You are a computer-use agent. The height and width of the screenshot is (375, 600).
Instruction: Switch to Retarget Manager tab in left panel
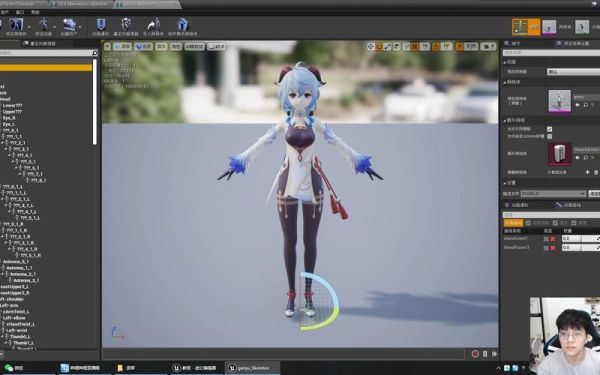pyautogui.click(x=39, y=44)
